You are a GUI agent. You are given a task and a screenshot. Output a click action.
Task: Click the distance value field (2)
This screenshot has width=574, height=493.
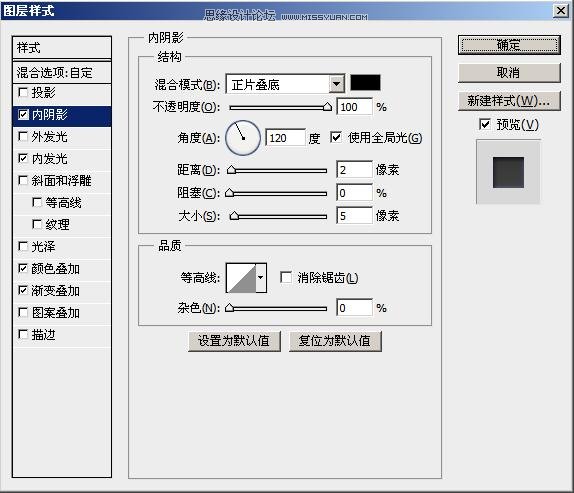(354, 170)
